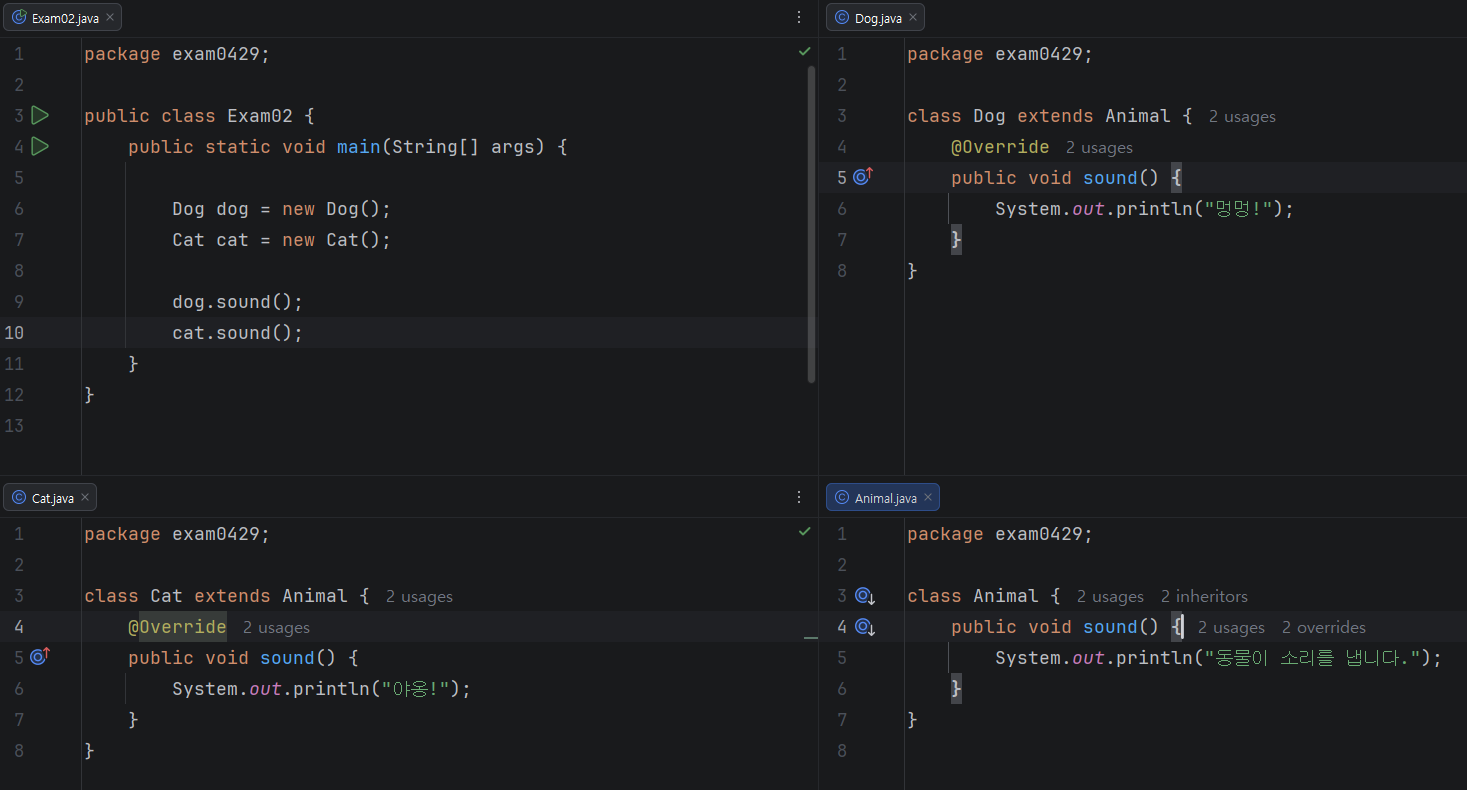This screenshot has height=790, width=1467.
Task: Show '2 inheritors' of class Animal
Action: [1204, 597]
